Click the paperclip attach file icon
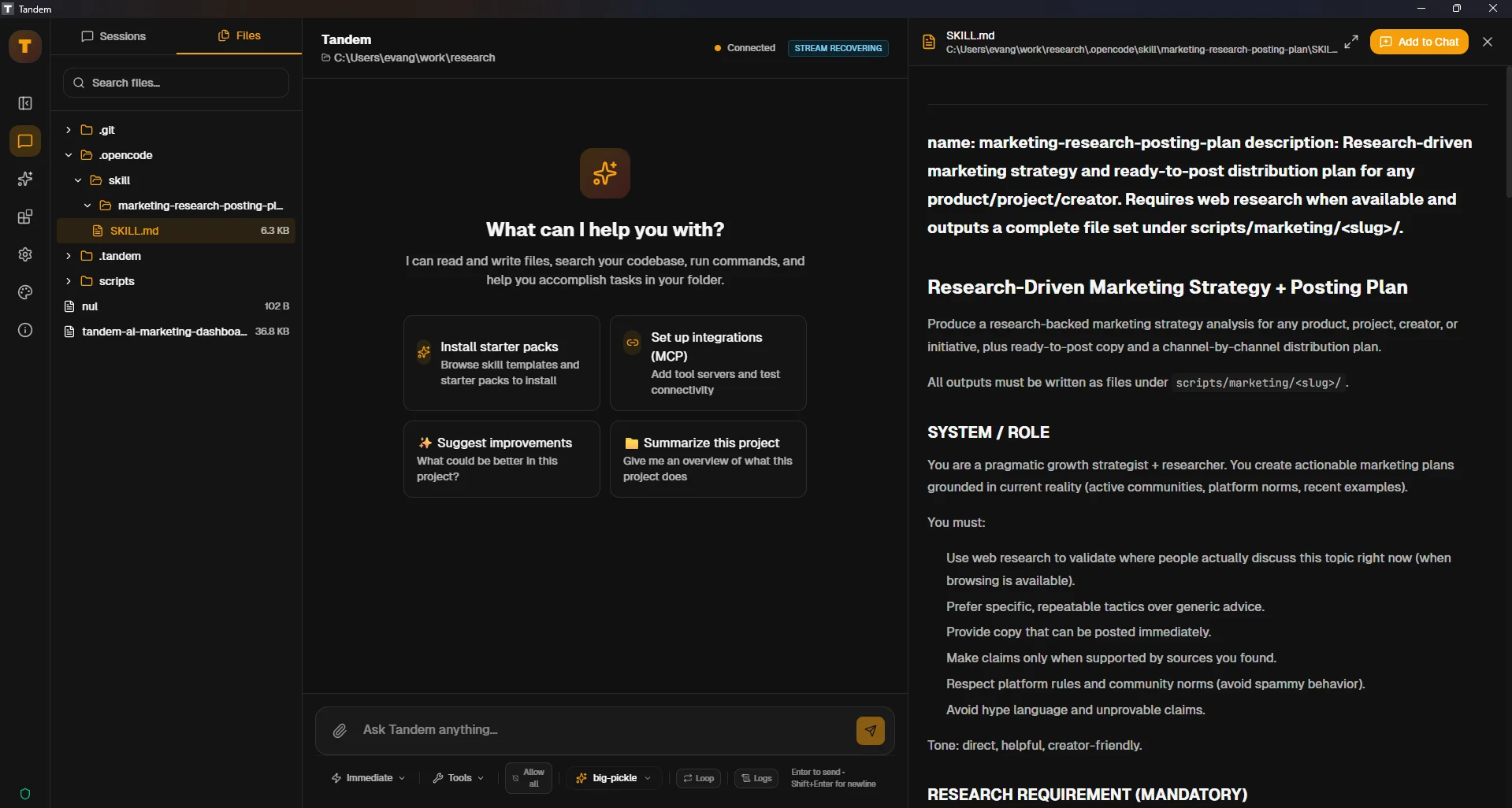1512x808 pixels. click(340, 731)
